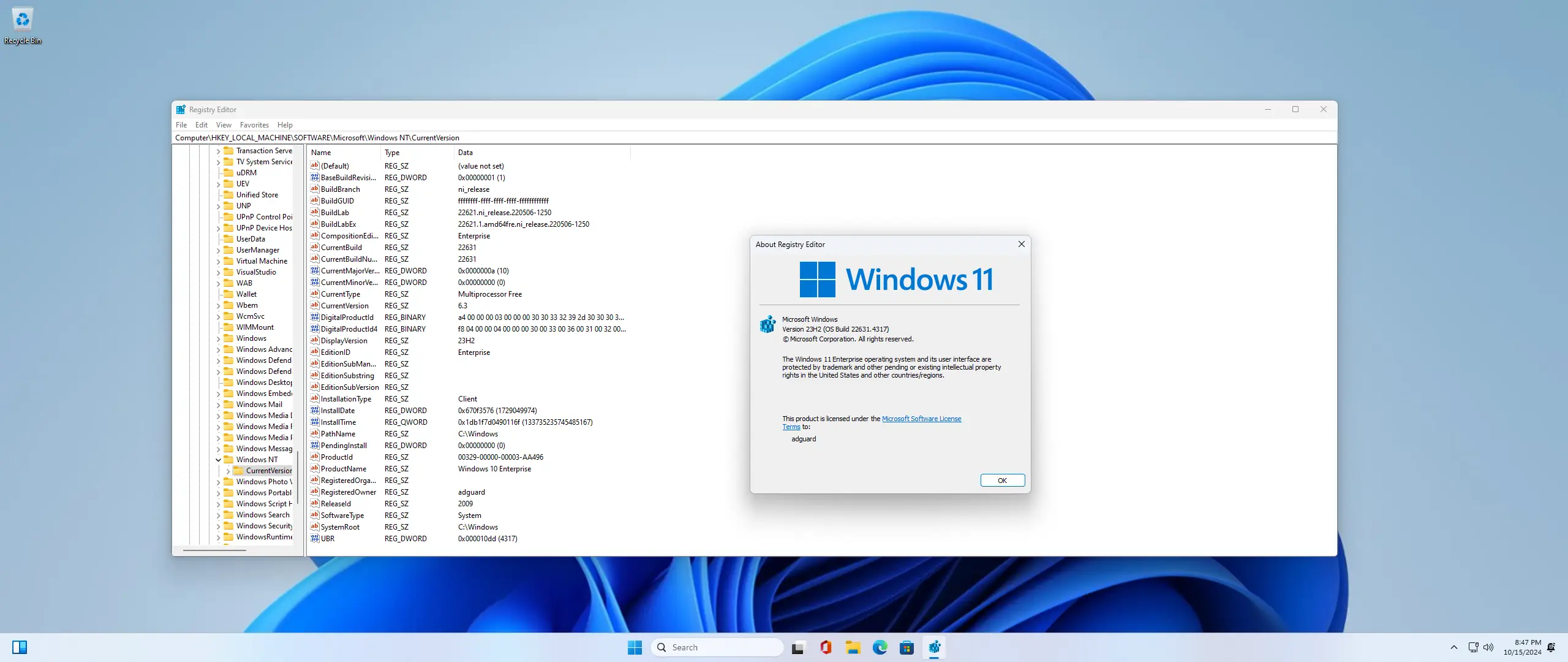Open Task View from the taskbar
The height and width of the screenshot is (662, 1568).
[x=797, y=647]
